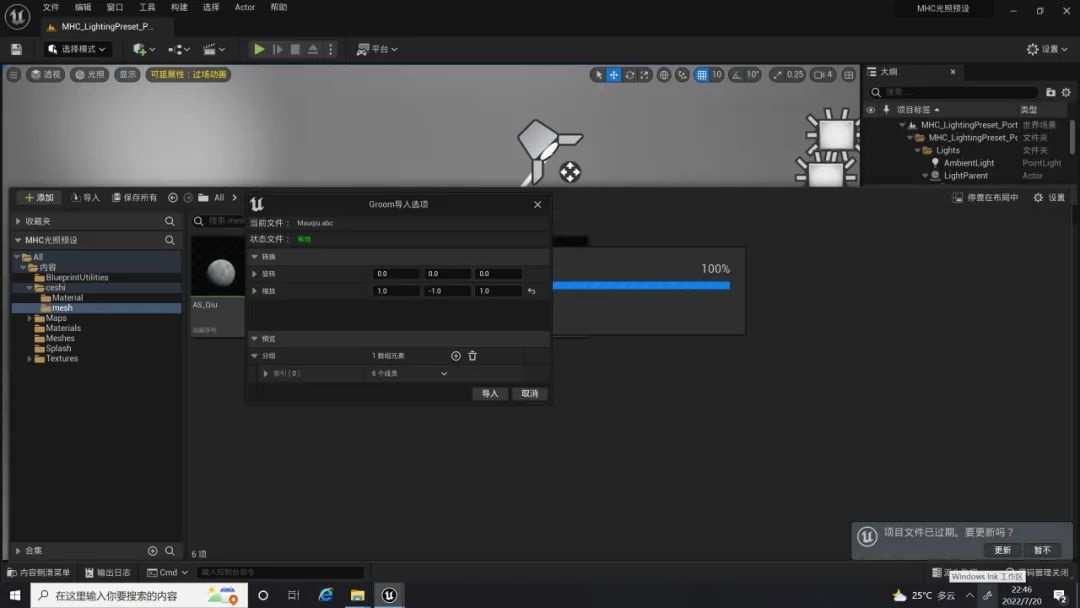Toggle visibility eye column in the Outliner
This screenshot has height=608, width=1080.
point(871,110)
